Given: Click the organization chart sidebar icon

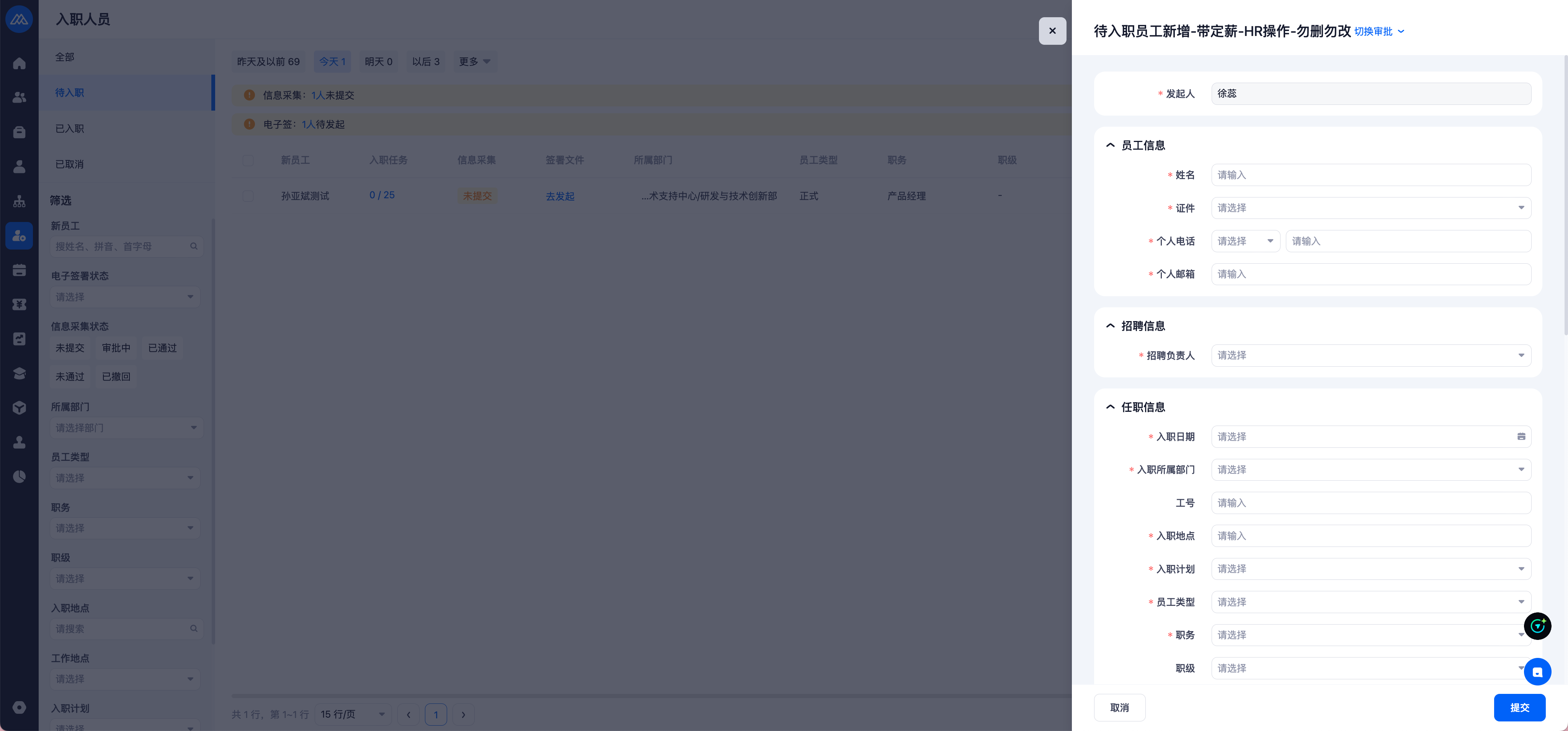Looking at the screenshot, I should [x=20, y=201].
